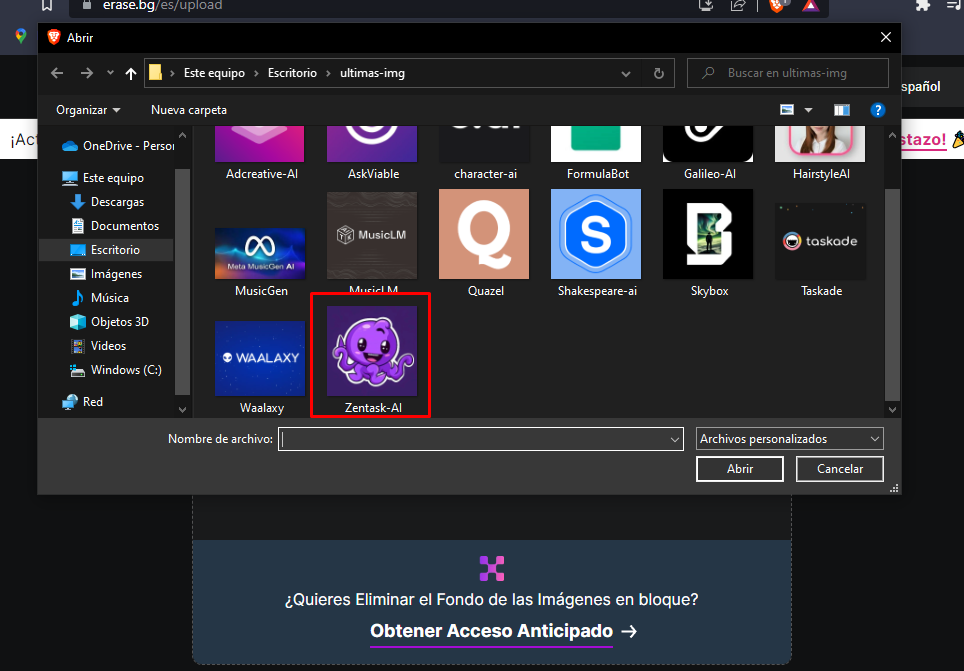Open the Documentos folder

click(114, 226)
